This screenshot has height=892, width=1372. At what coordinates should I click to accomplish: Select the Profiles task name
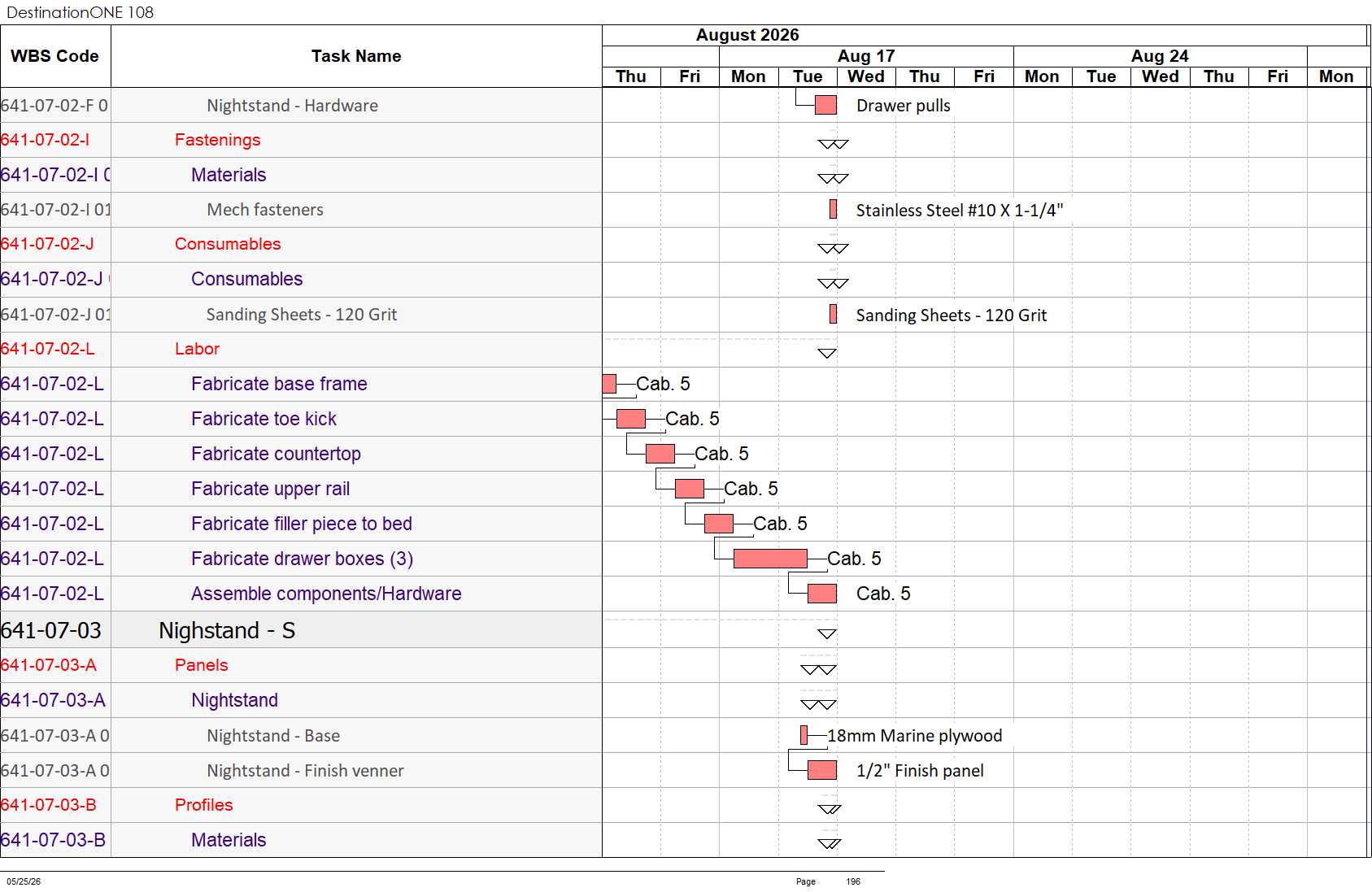pos(203,805)
